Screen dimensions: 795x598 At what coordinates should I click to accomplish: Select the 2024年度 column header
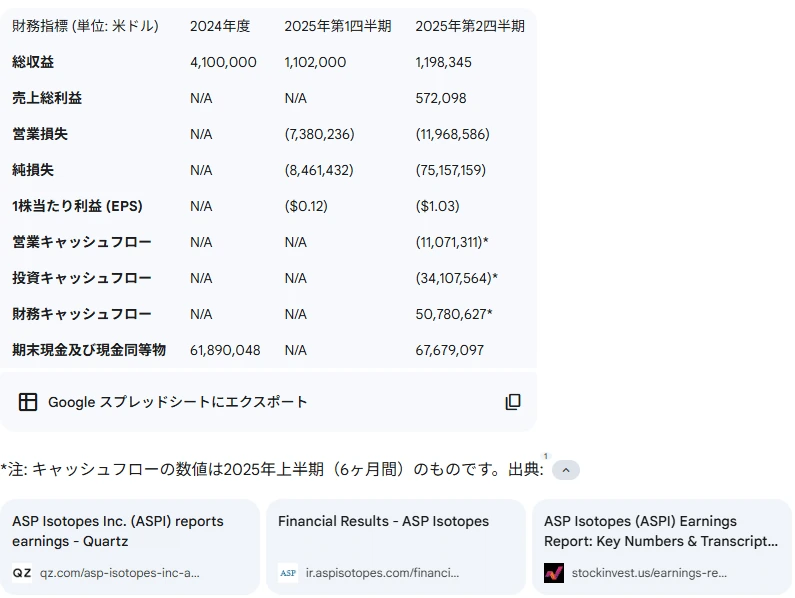(220, 26)
